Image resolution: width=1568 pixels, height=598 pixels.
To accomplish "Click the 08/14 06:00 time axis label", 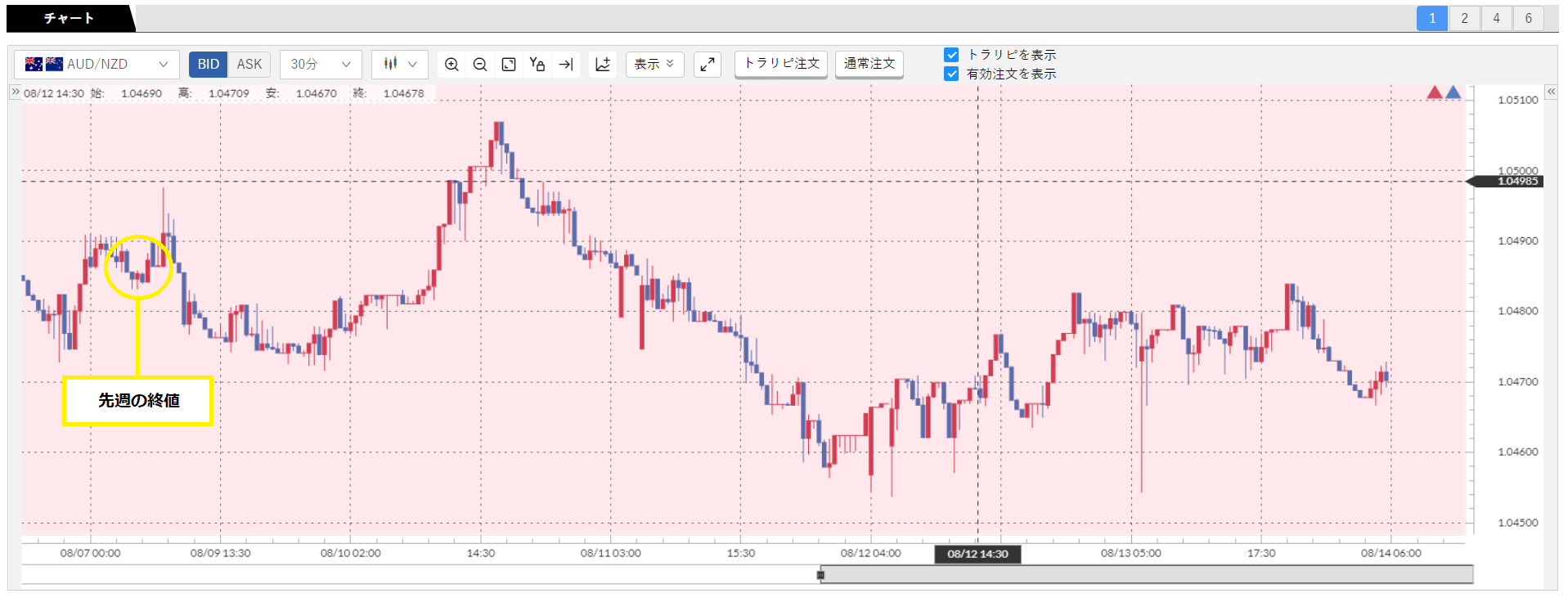I will point(1391,553).
